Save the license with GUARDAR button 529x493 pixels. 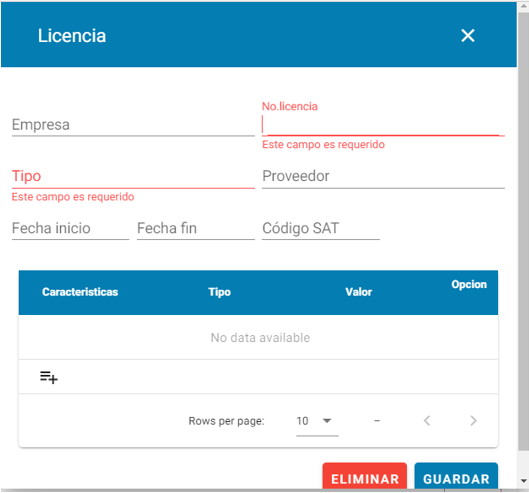[x=456, y=476]
